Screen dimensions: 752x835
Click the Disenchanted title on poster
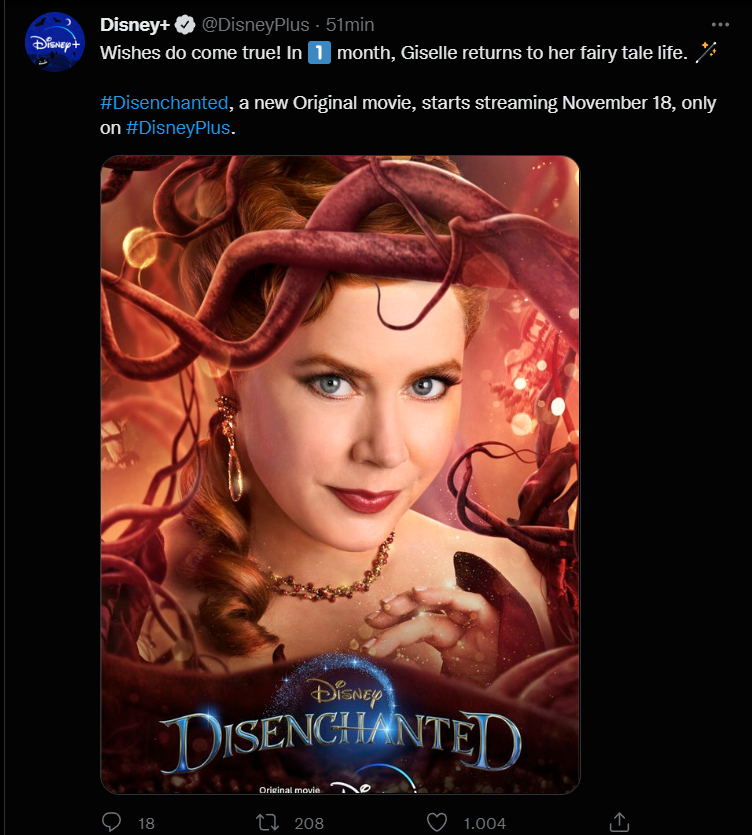click(x=340, y=740)
